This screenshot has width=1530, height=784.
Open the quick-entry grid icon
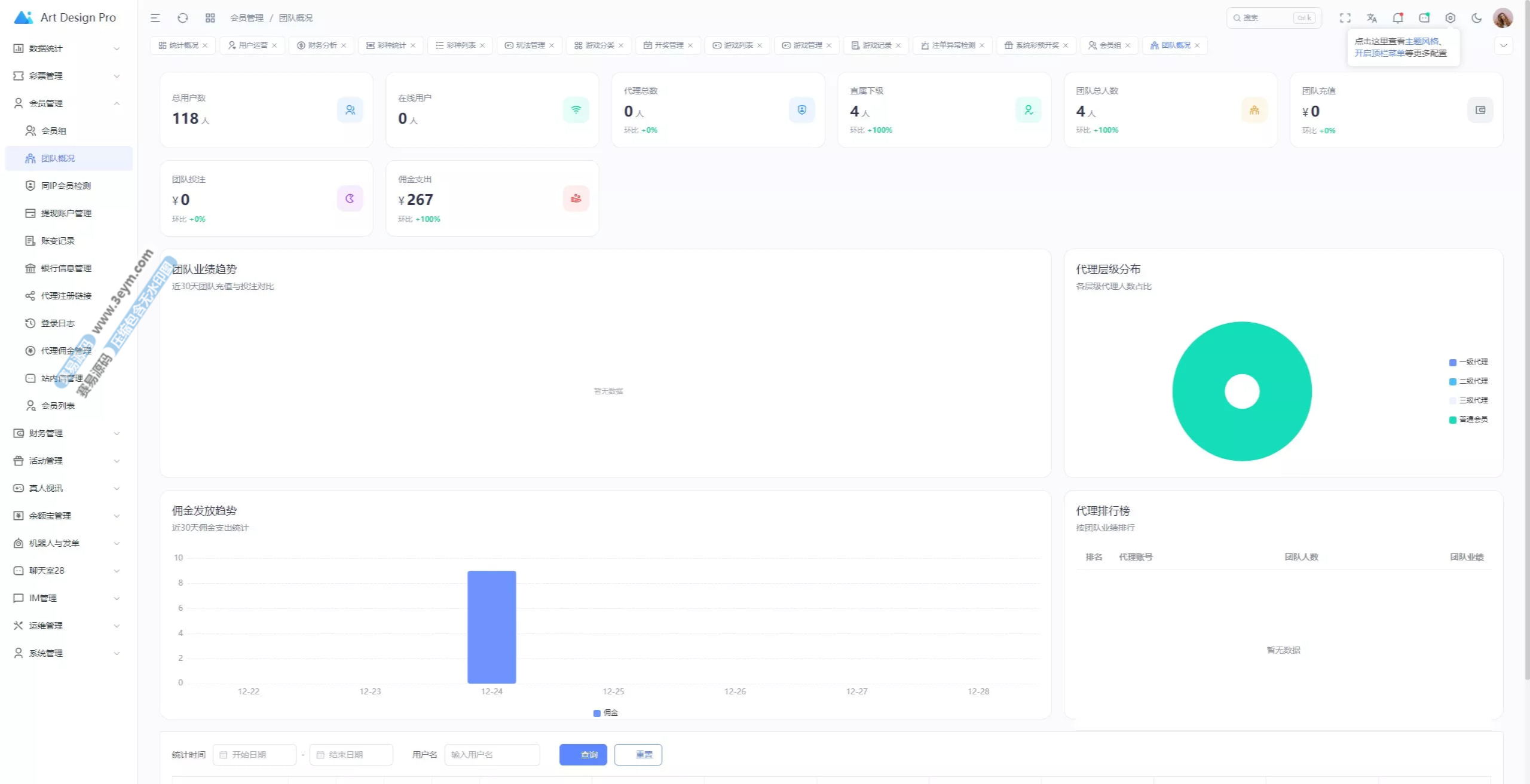tap(210, 18)
